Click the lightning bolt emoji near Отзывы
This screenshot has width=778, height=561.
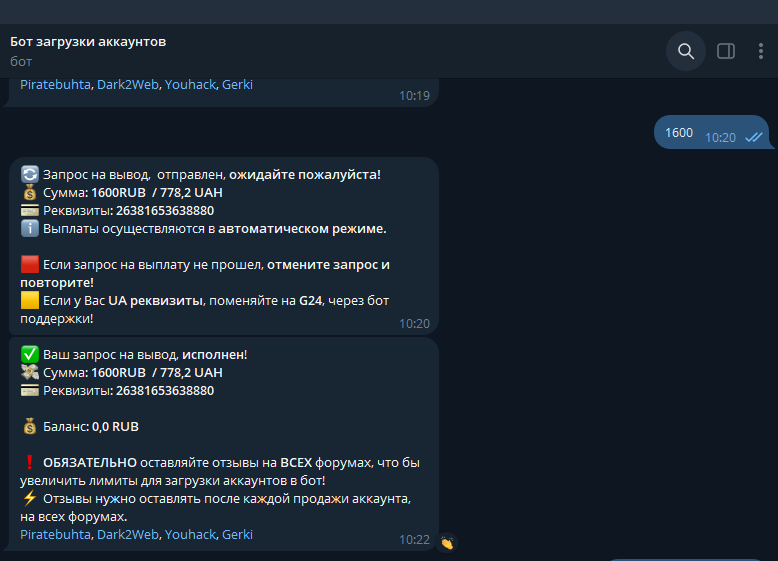pos(29,498)
